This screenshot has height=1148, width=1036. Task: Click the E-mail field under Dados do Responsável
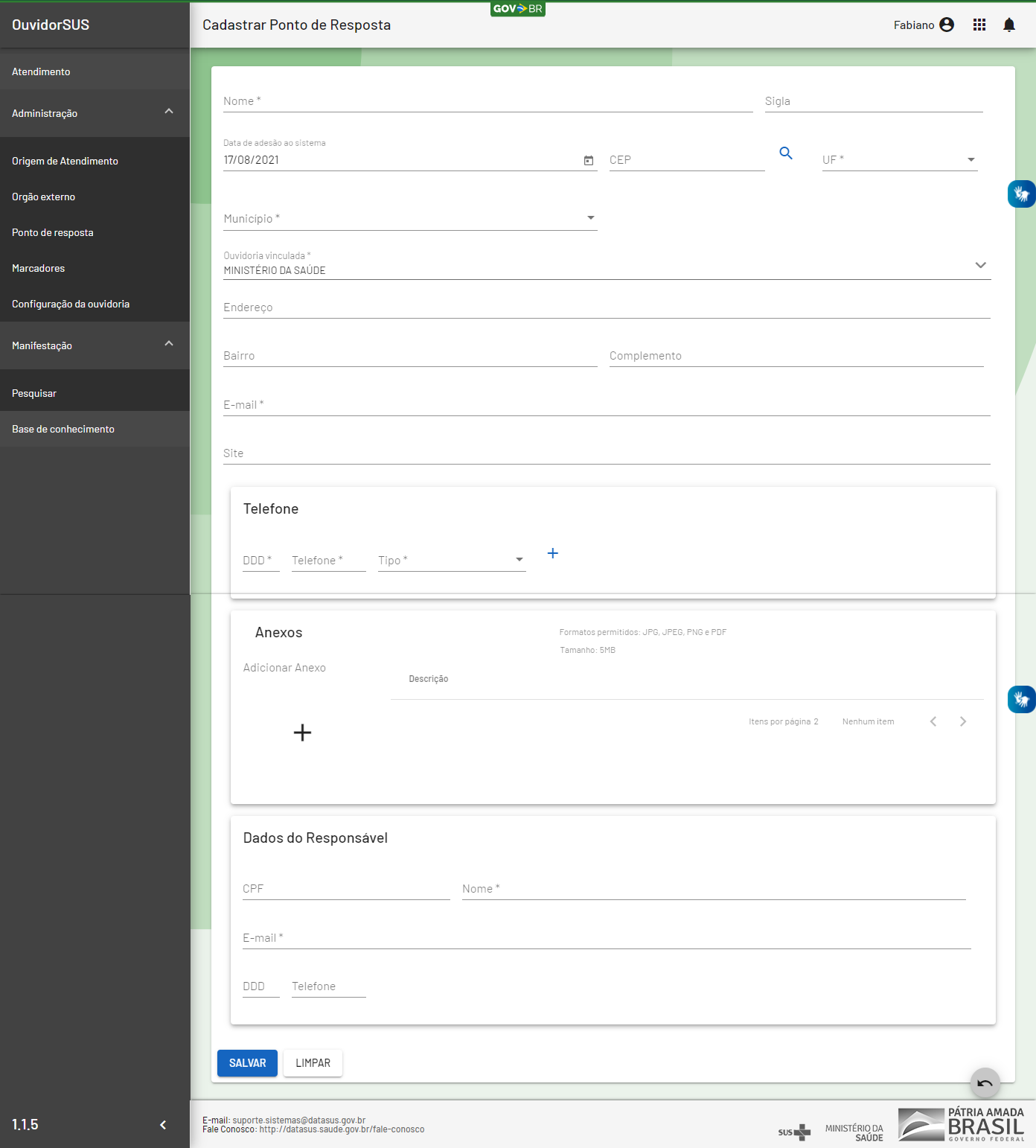606,938
